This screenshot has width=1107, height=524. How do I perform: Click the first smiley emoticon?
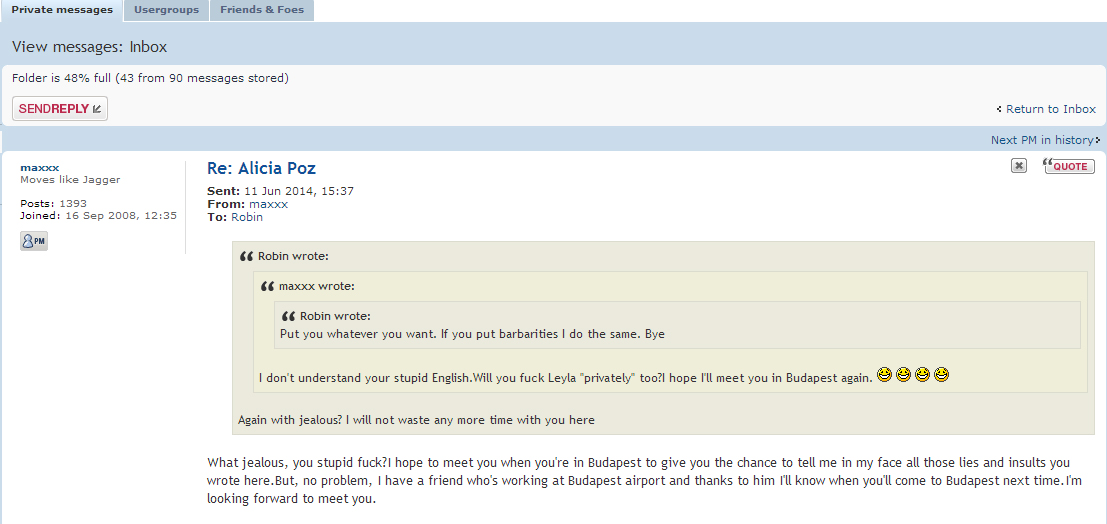(884, 374)
